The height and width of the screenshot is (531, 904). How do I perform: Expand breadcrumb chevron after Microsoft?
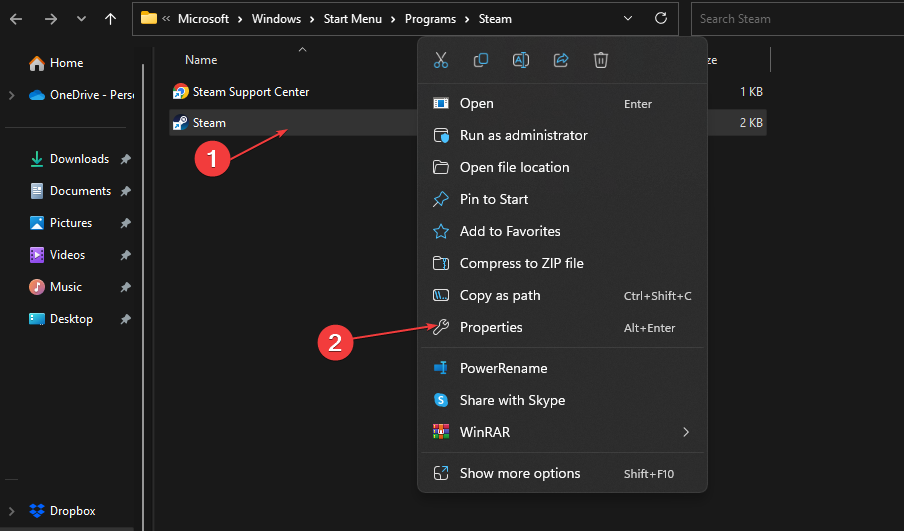coord(240,20)
